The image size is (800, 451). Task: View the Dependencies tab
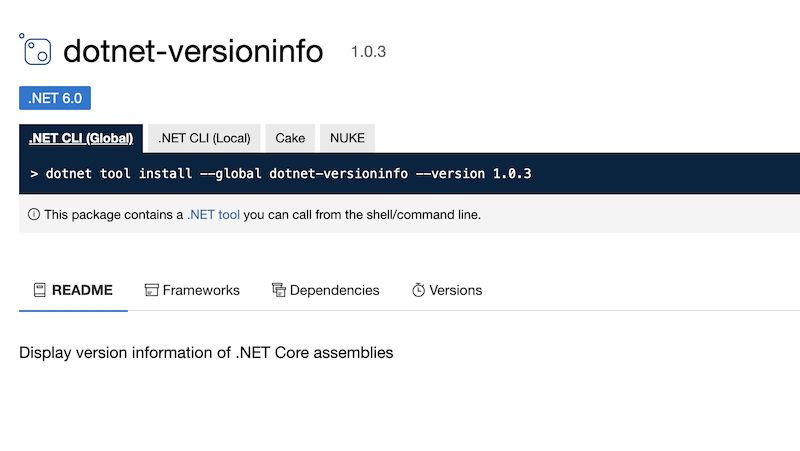(326, 290)
